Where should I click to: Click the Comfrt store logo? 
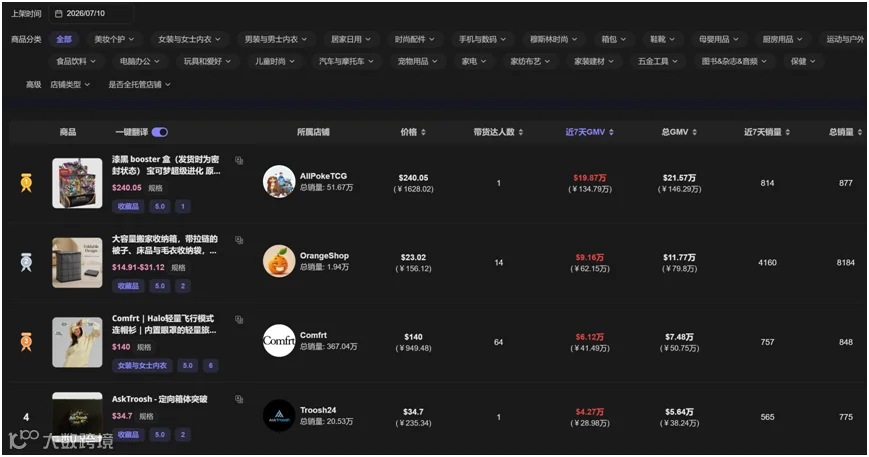point(279,341)
